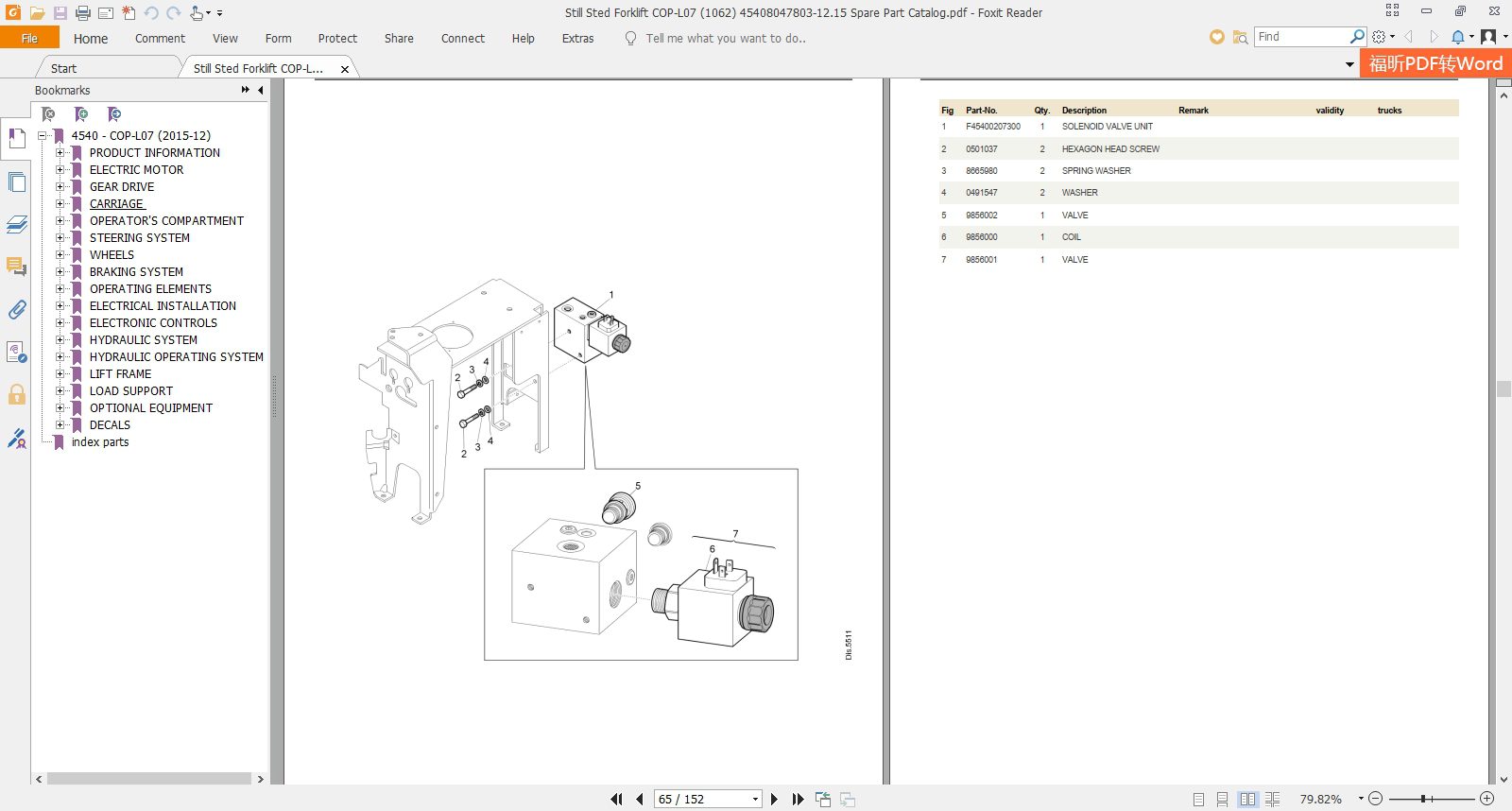
Task: Click the previous view icon in status bar
Action: (x=823, y=799)
